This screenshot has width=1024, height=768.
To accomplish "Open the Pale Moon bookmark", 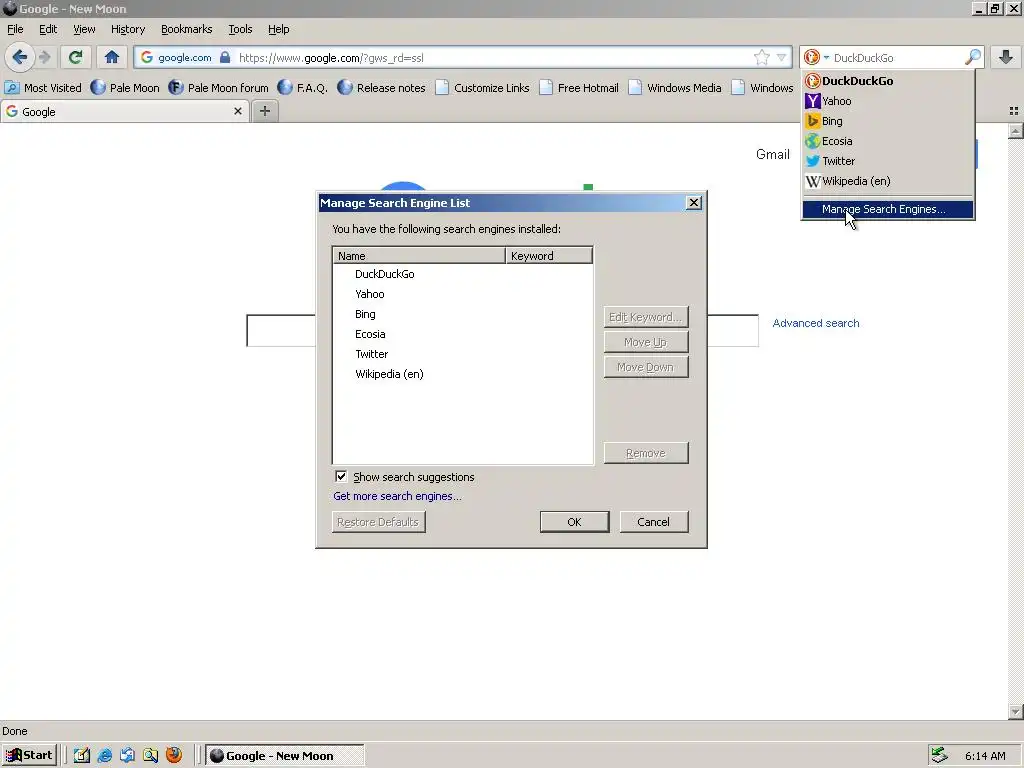I will pos(125,88).
